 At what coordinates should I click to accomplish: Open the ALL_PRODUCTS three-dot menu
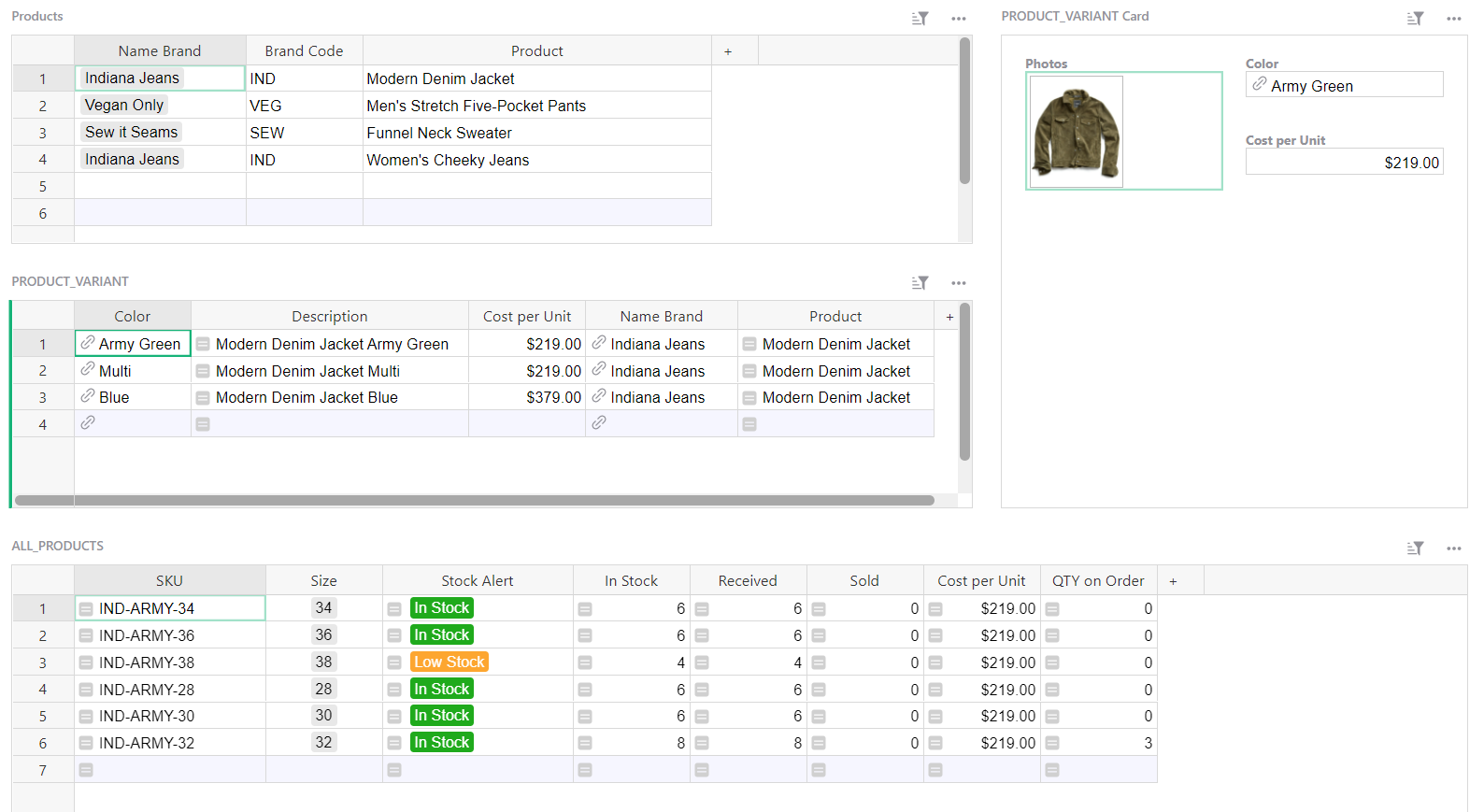tap(1453, 548)
